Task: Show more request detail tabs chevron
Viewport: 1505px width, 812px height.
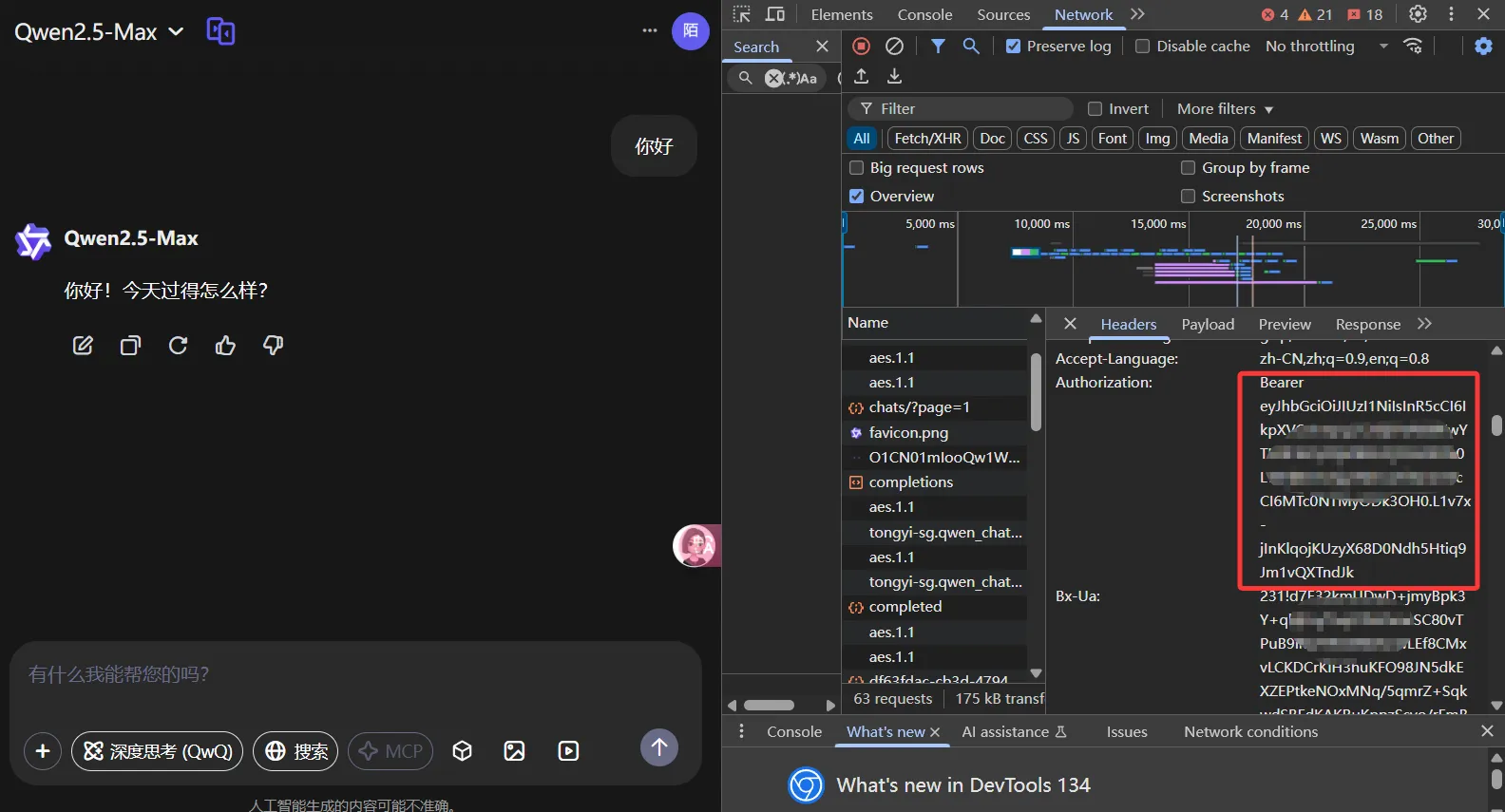Action: pos(1424,324)
